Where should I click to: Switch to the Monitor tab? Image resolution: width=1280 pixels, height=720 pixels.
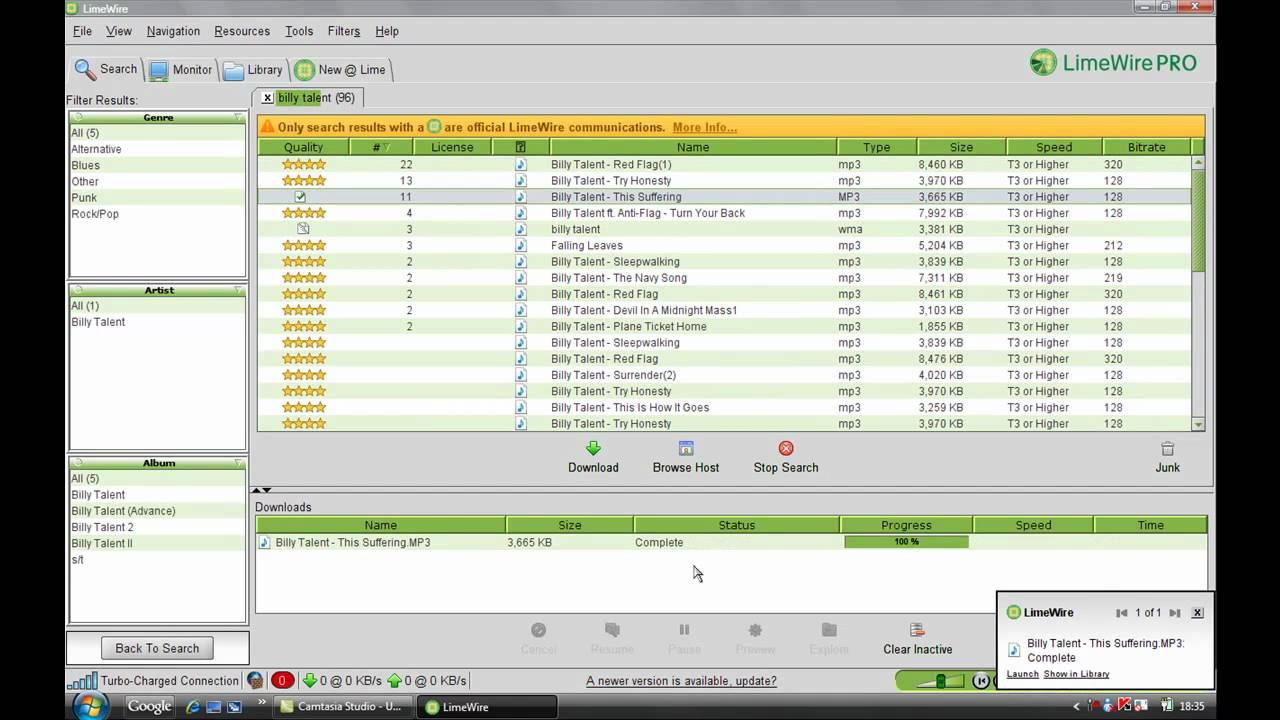point(181,70)
